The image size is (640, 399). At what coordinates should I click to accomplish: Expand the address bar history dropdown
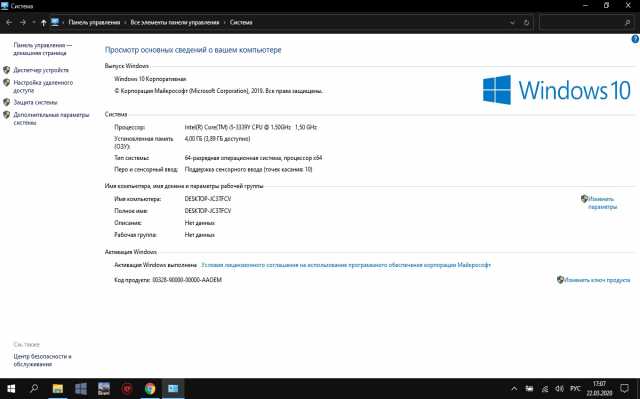513,22
